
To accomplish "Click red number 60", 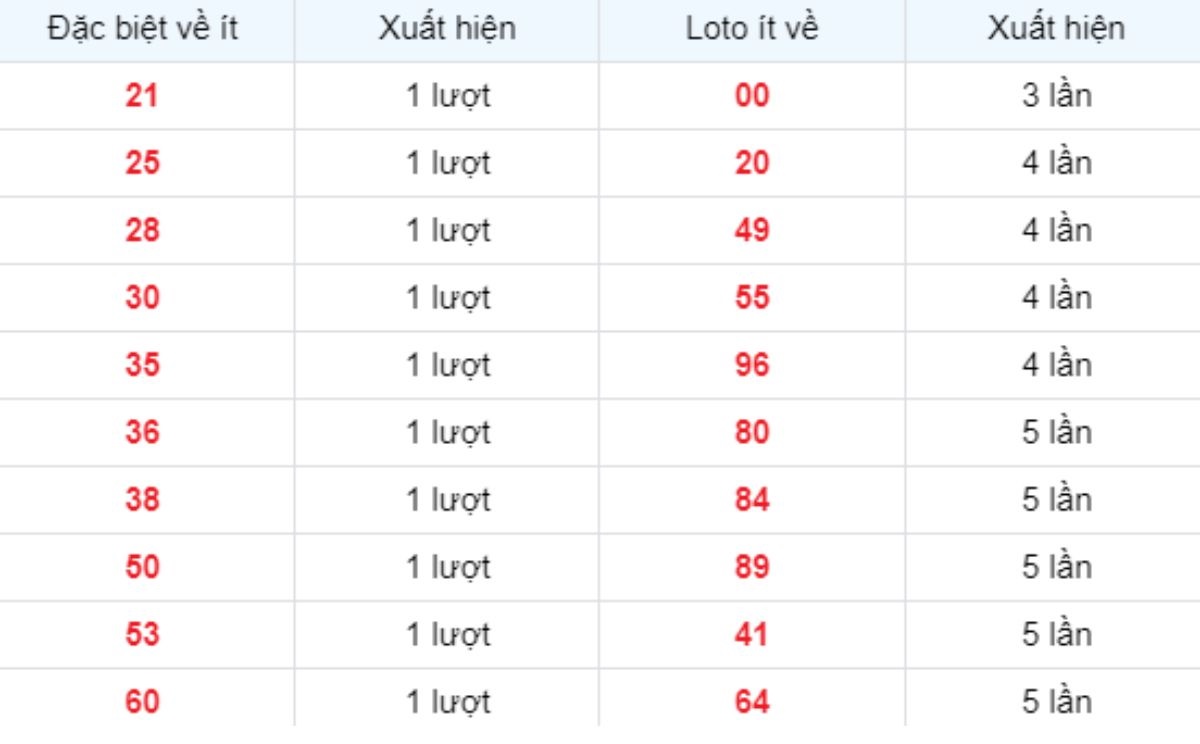I will click(142, 702).
